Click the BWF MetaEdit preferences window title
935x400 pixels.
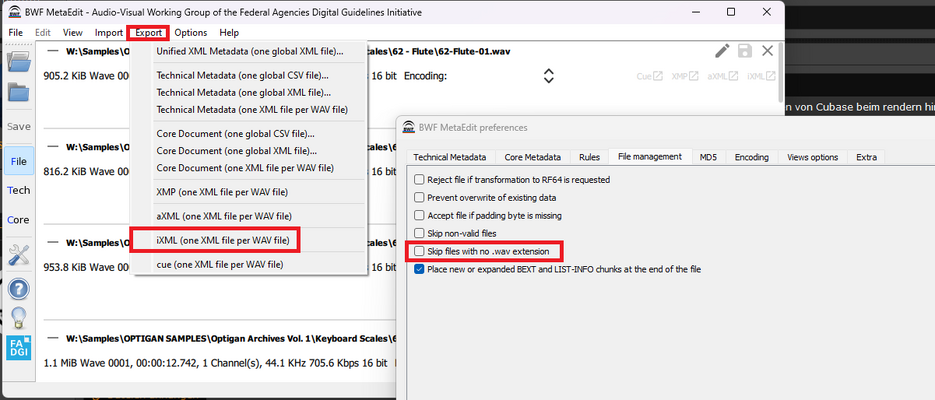[x=473, y=128]
